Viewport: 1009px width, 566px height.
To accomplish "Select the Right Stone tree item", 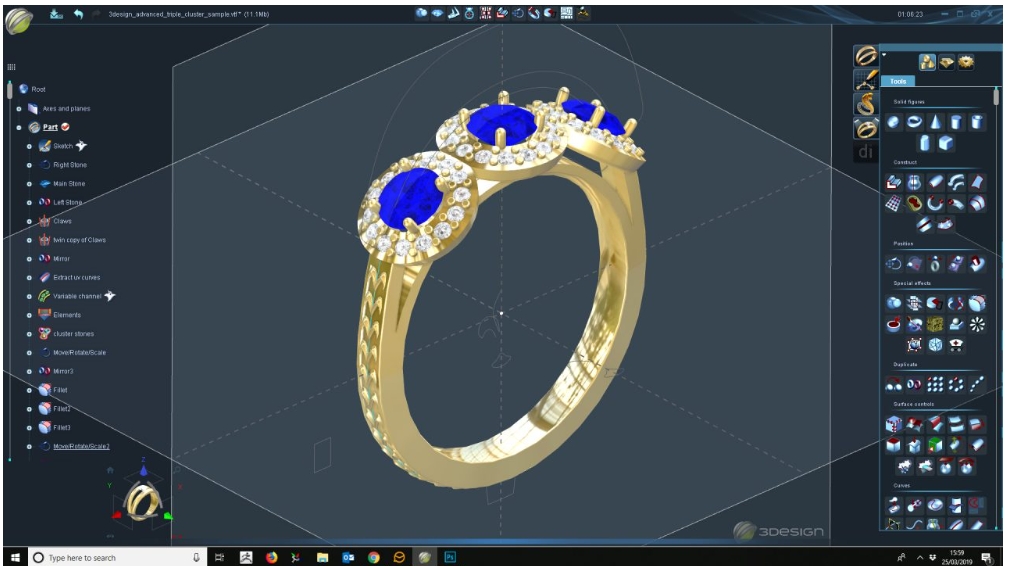I will click(69, 165).
